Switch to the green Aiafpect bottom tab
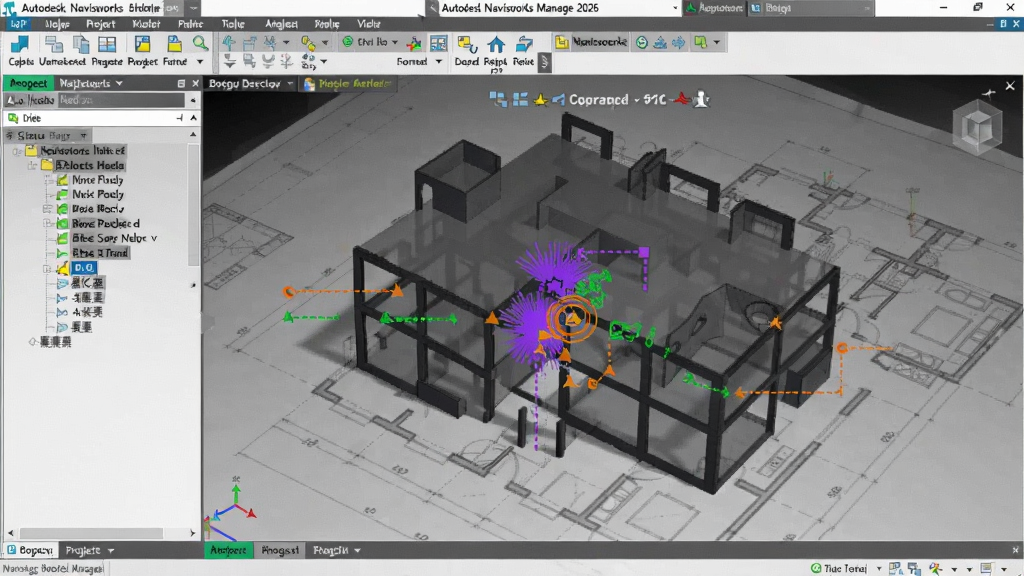Image resolution: width=1024 pixels, height=576 pixels. point(229,551)
